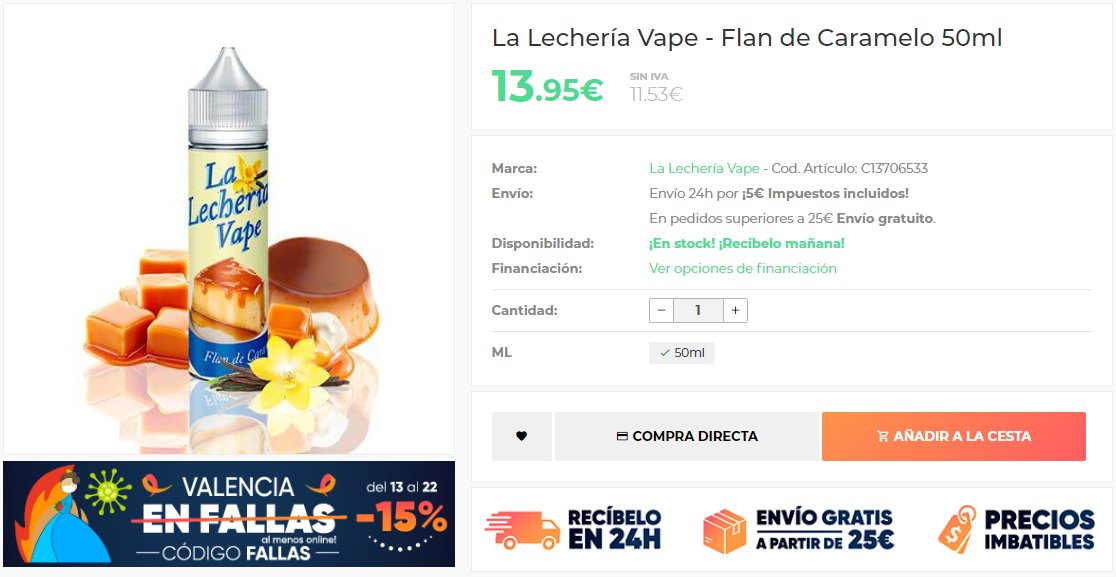
Task: Open Ver opciones de financiación link
Action: pyautogui.click(x=743, y=268)
